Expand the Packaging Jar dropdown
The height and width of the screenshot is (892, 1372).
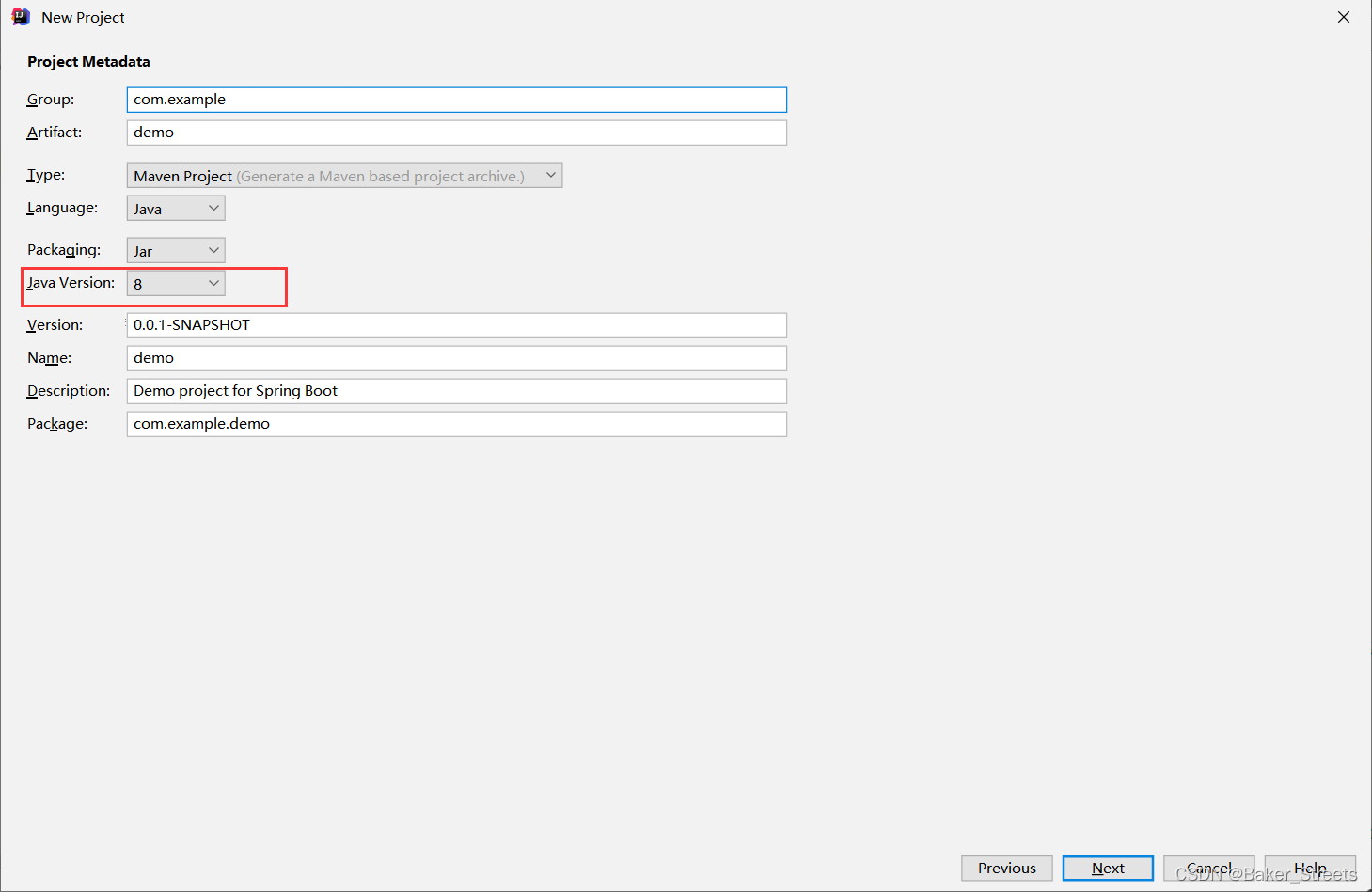[x=176, y=251]
